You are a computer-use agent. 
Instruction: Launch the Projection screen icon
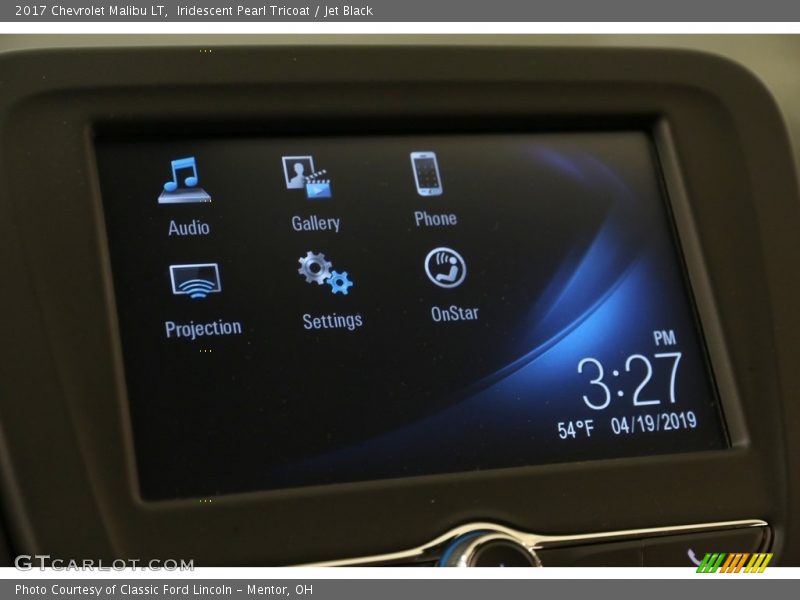pos(195,281)
